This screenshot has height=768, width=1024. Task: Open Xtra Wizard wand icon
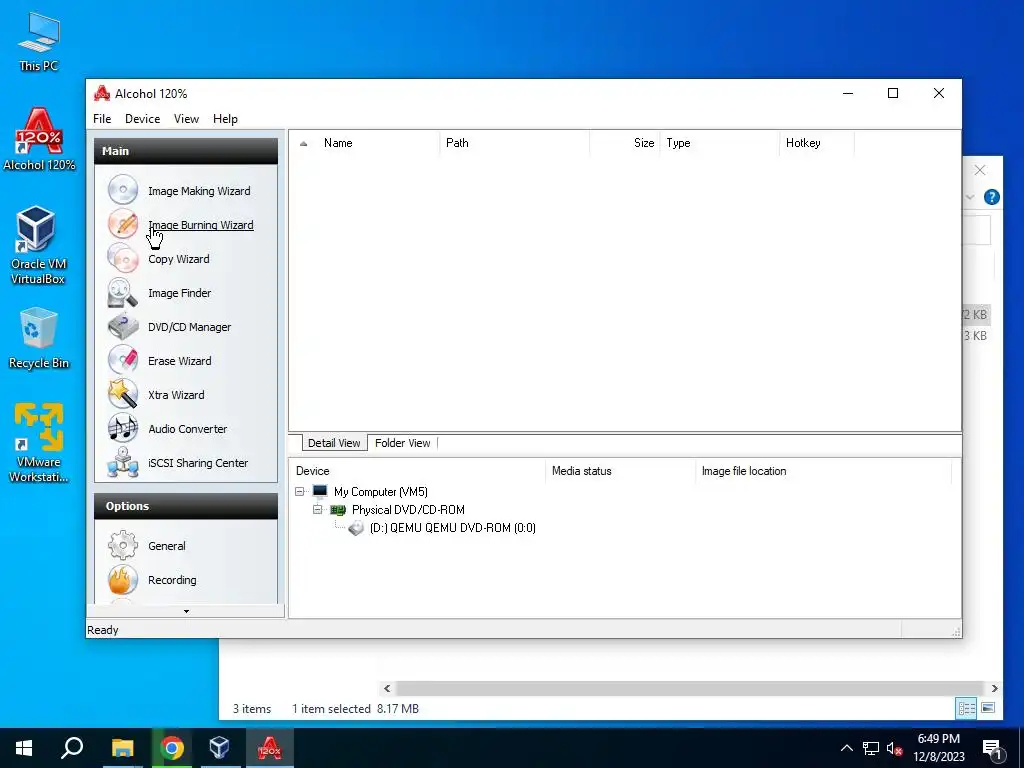123,394
